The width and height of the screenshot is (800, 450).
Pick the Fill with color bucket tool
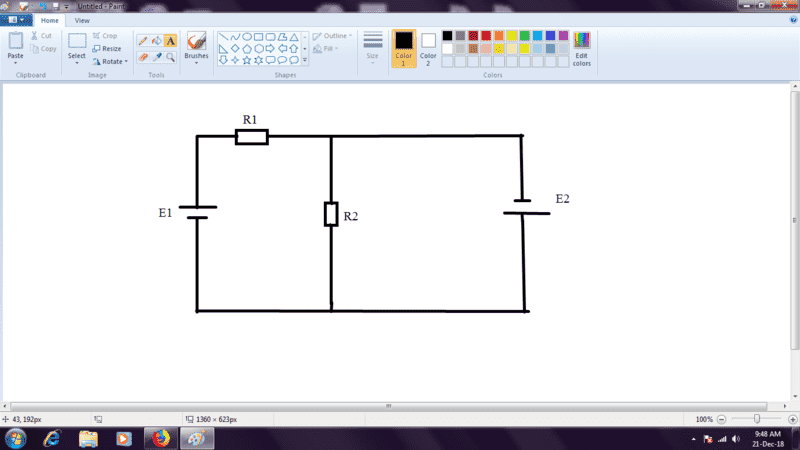tap(156, 41)
